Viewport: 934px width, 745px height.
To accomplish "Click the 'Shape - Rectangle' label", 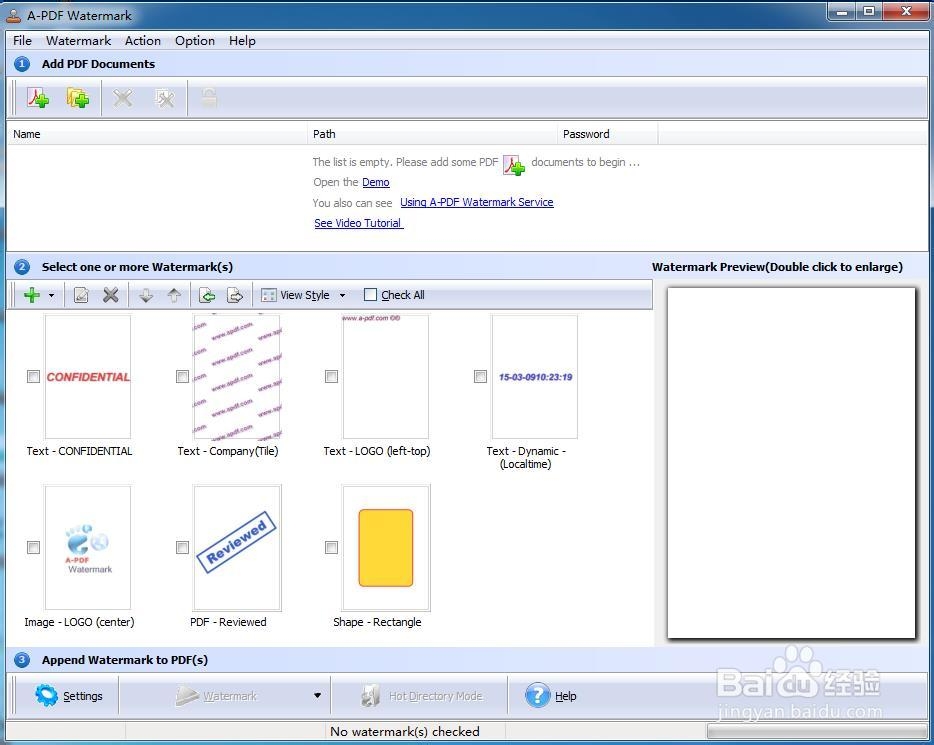I will [x=377, y=622].
